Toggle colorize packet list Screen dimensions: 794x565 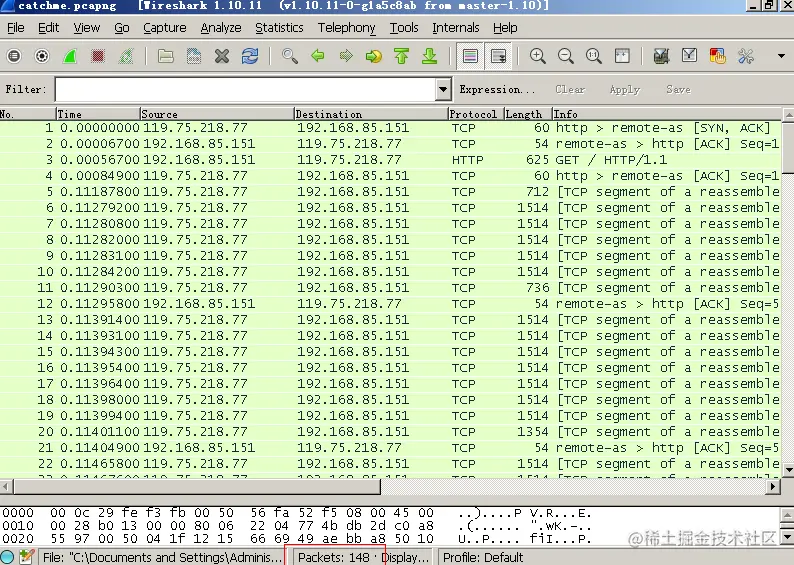pyautogui.click(x=470, y=56)
